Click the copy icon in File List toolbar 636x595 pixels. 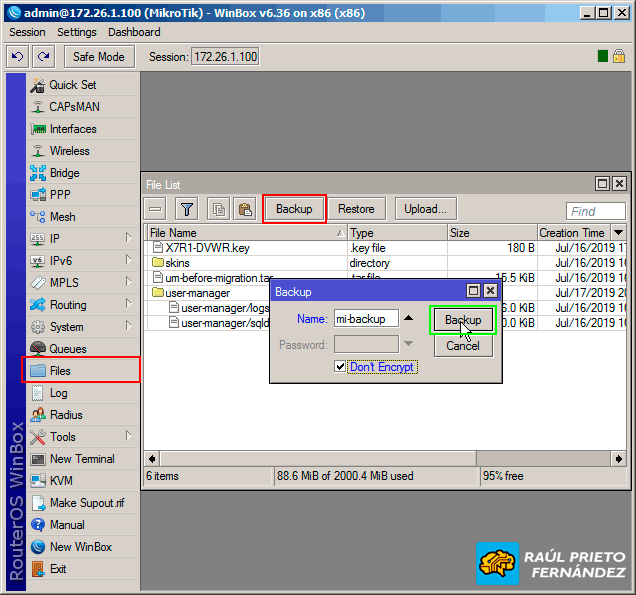[218, 209]
